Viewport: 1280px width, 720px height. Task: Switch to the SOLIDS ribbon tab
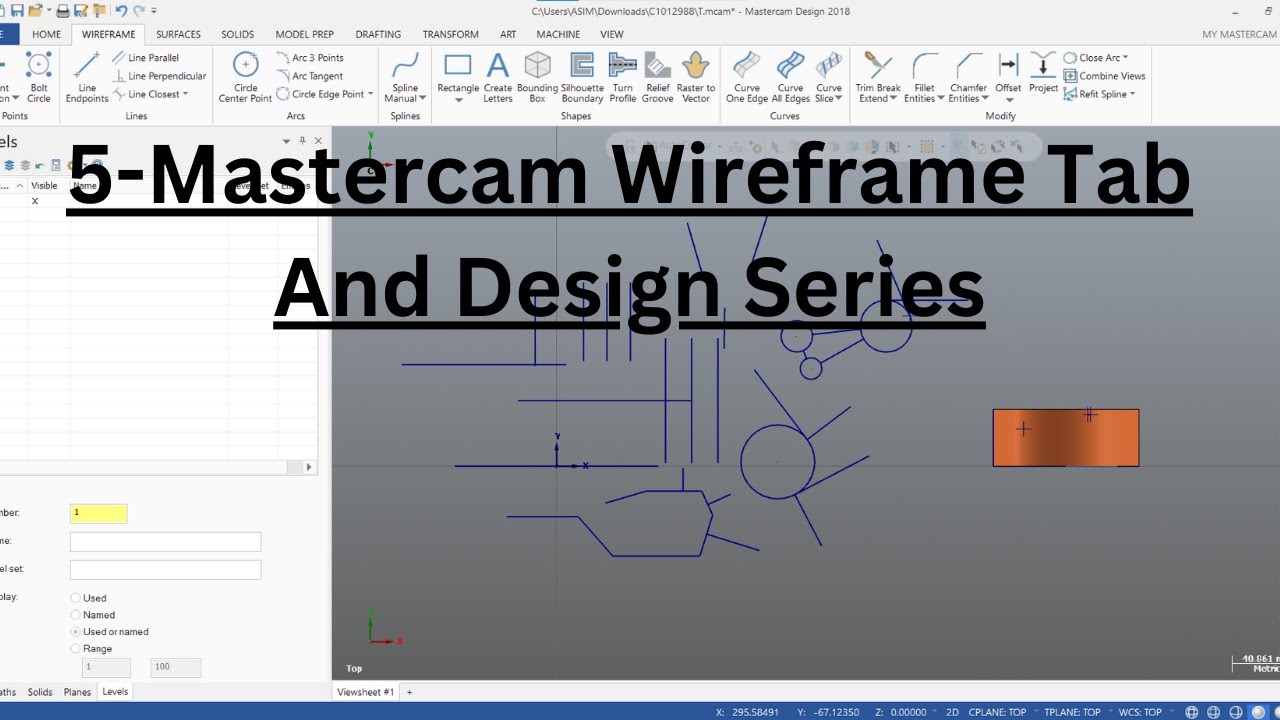(x=238, y=34)
